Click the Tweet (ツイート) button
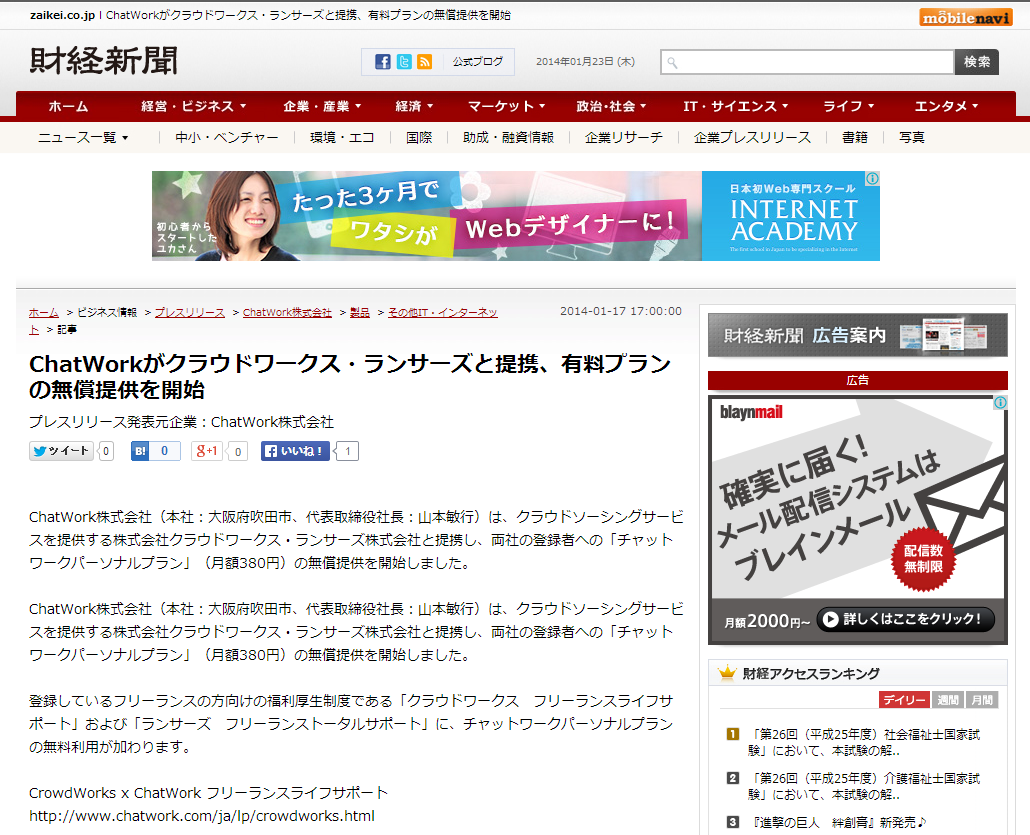 [x=61, y=451]
